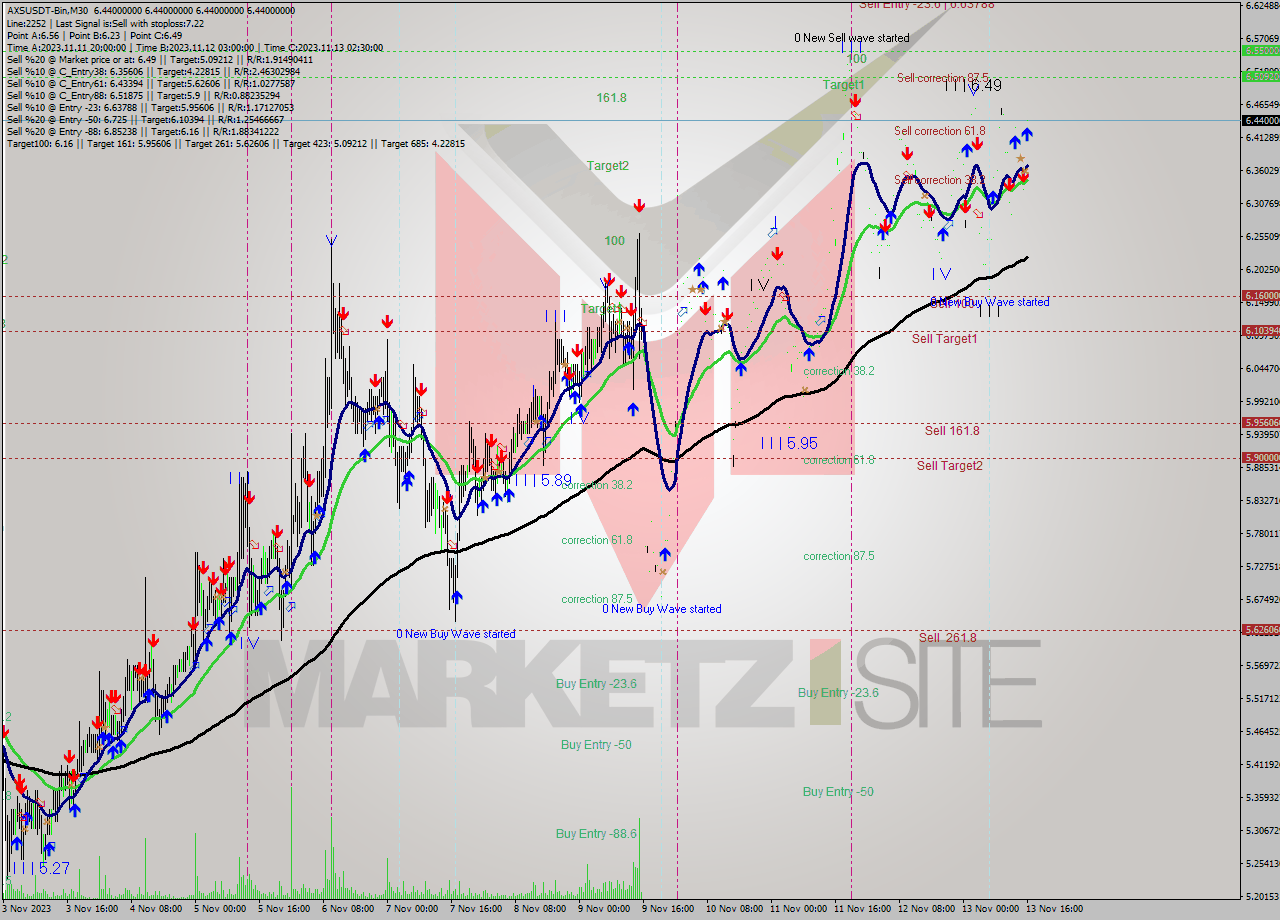Select the red 5.90000 price level tag
The width and height of the screenshot is (1280, 920).
1260,458
